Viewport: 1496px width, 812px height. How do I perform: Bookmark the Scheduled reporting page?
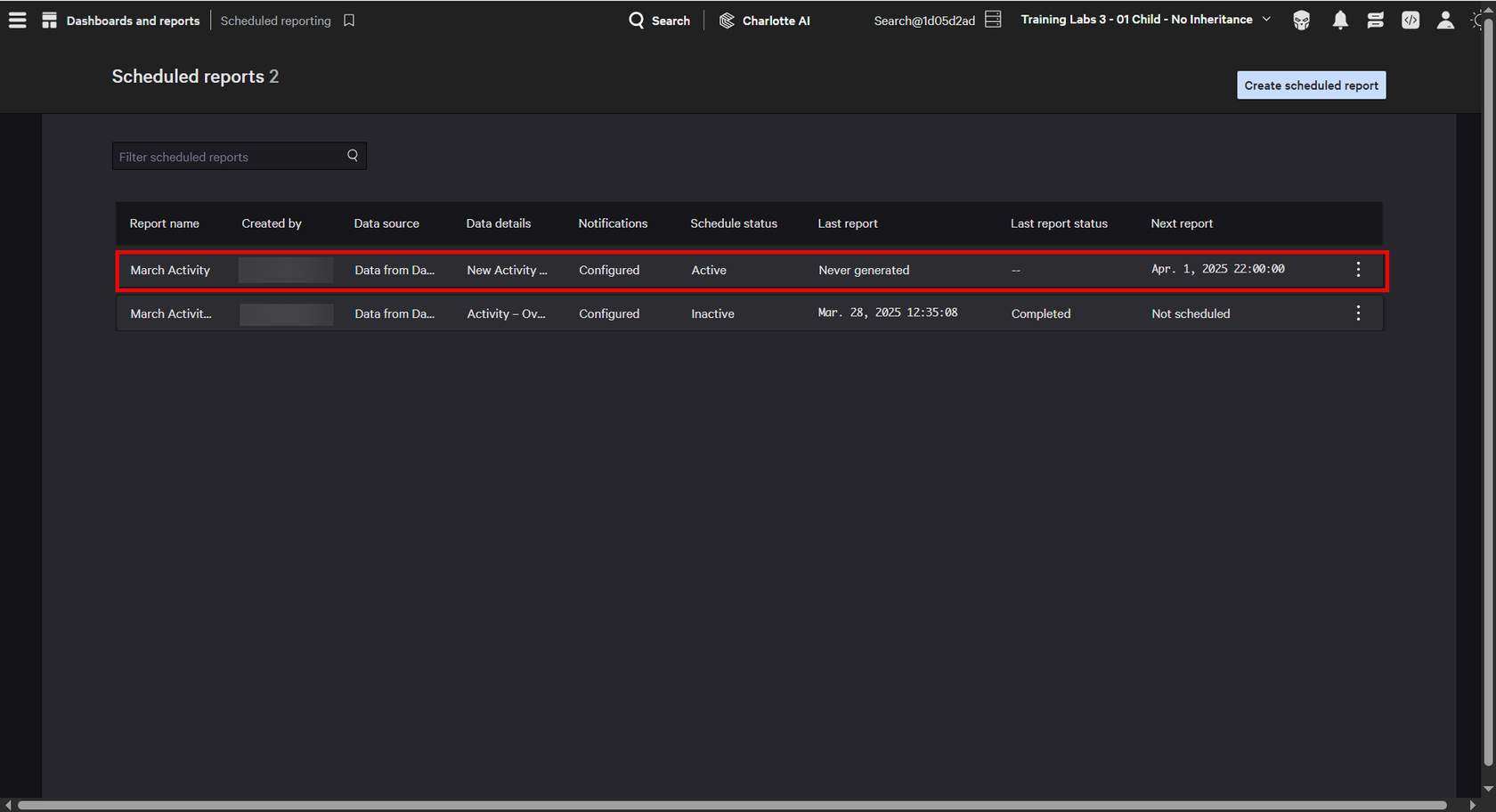pyautogui.click(x=349, y=20)
